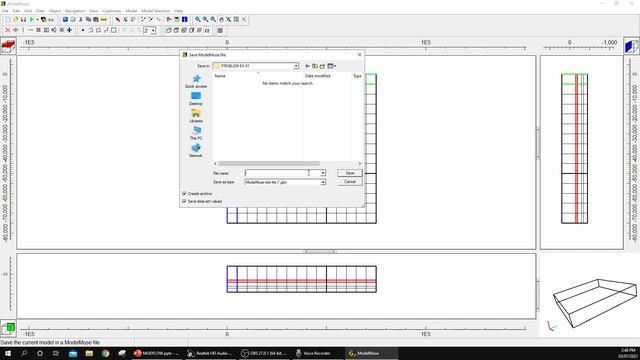Open Chrome from the taskbar
This screenshot has height=360, width=640.
[x=106, y=353]
